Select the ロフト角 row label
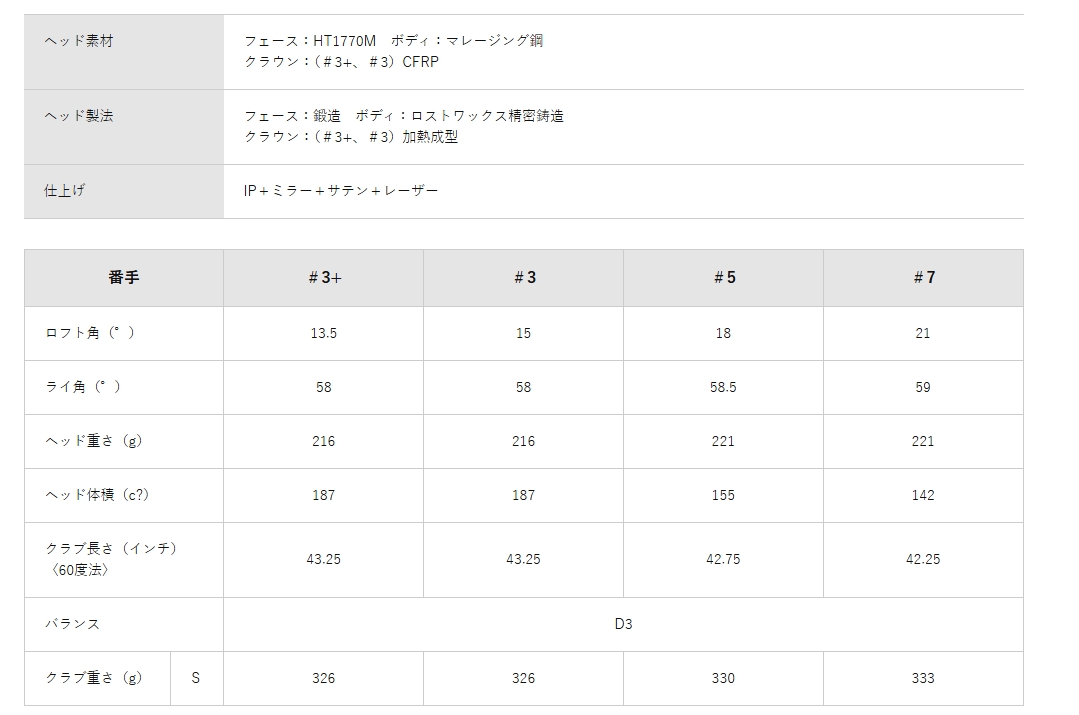The image size is (1079, 715). pos(90,333)
